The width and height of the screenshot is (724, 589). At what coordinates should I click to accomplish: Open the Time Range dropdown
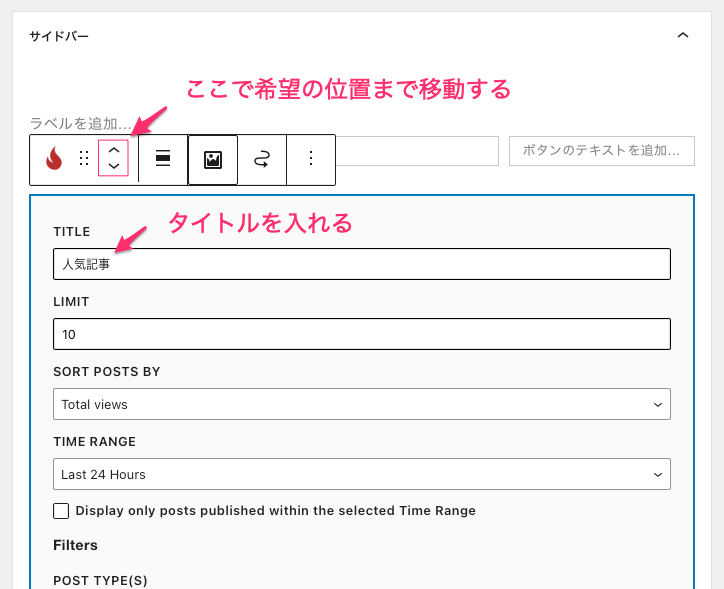point(361,474)
